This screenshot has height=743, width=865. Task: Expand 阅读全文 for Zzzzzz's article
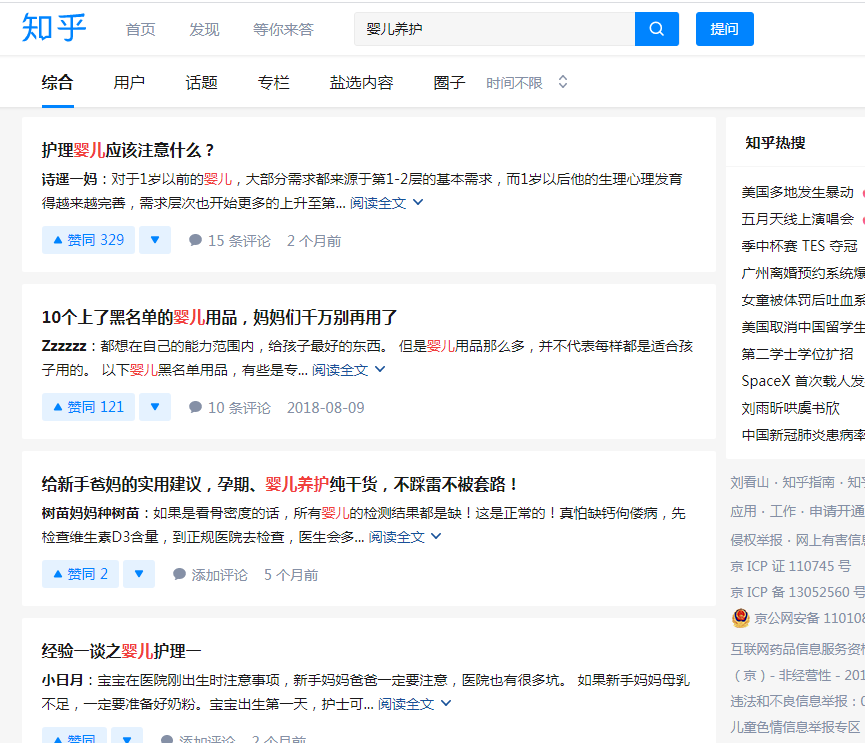coord(348,370)
